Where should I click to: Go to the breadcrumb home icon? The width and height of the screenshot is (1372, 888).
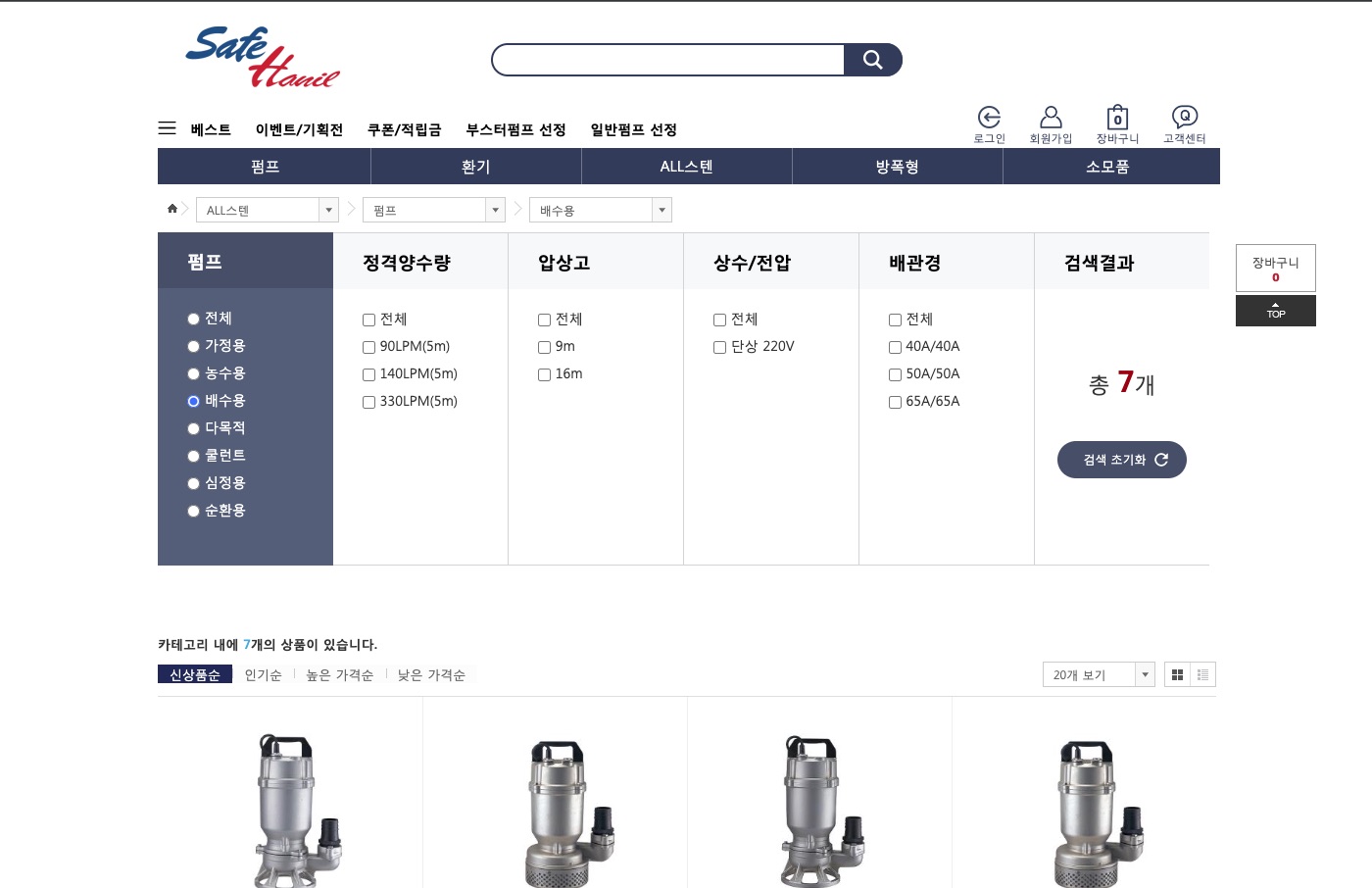point(172,209)
